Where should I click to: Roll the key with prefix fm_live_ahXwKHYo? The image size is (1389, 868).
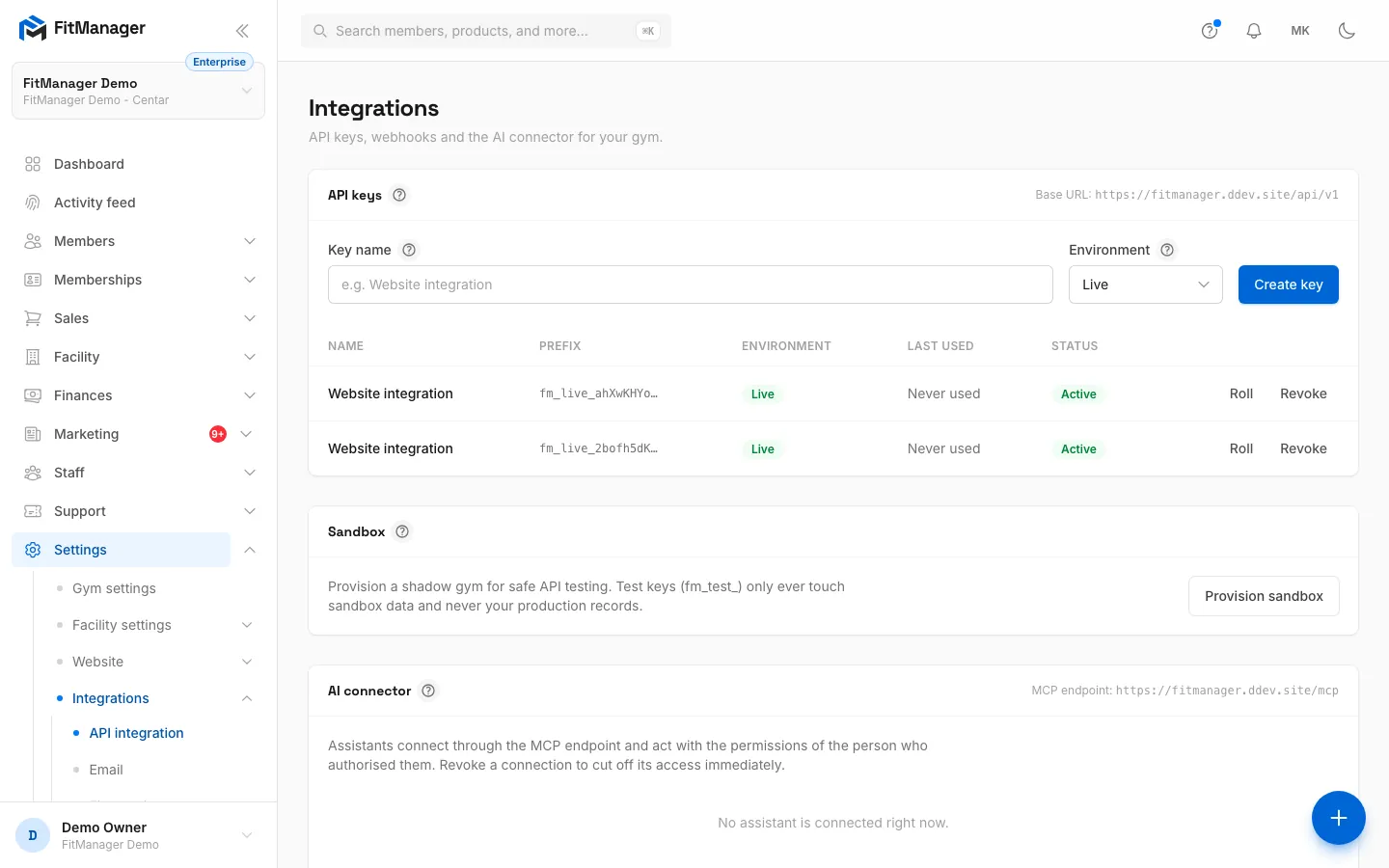click(1241, 393)
